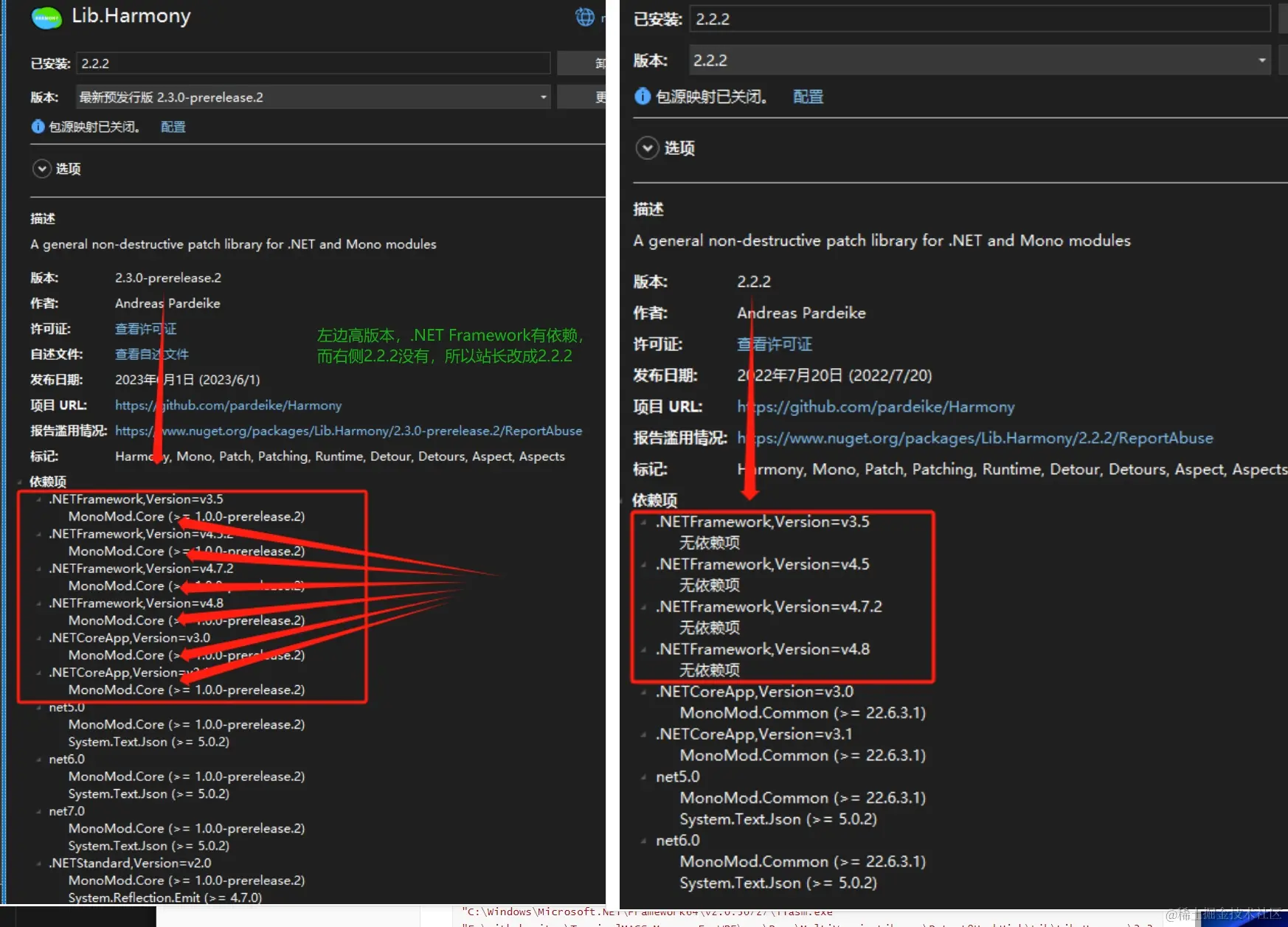Viewport: 1288px width, 927px height.
Task: Collapse left .NETFramework,Version=v4.7.2 node
Action: tap(39, 569)
